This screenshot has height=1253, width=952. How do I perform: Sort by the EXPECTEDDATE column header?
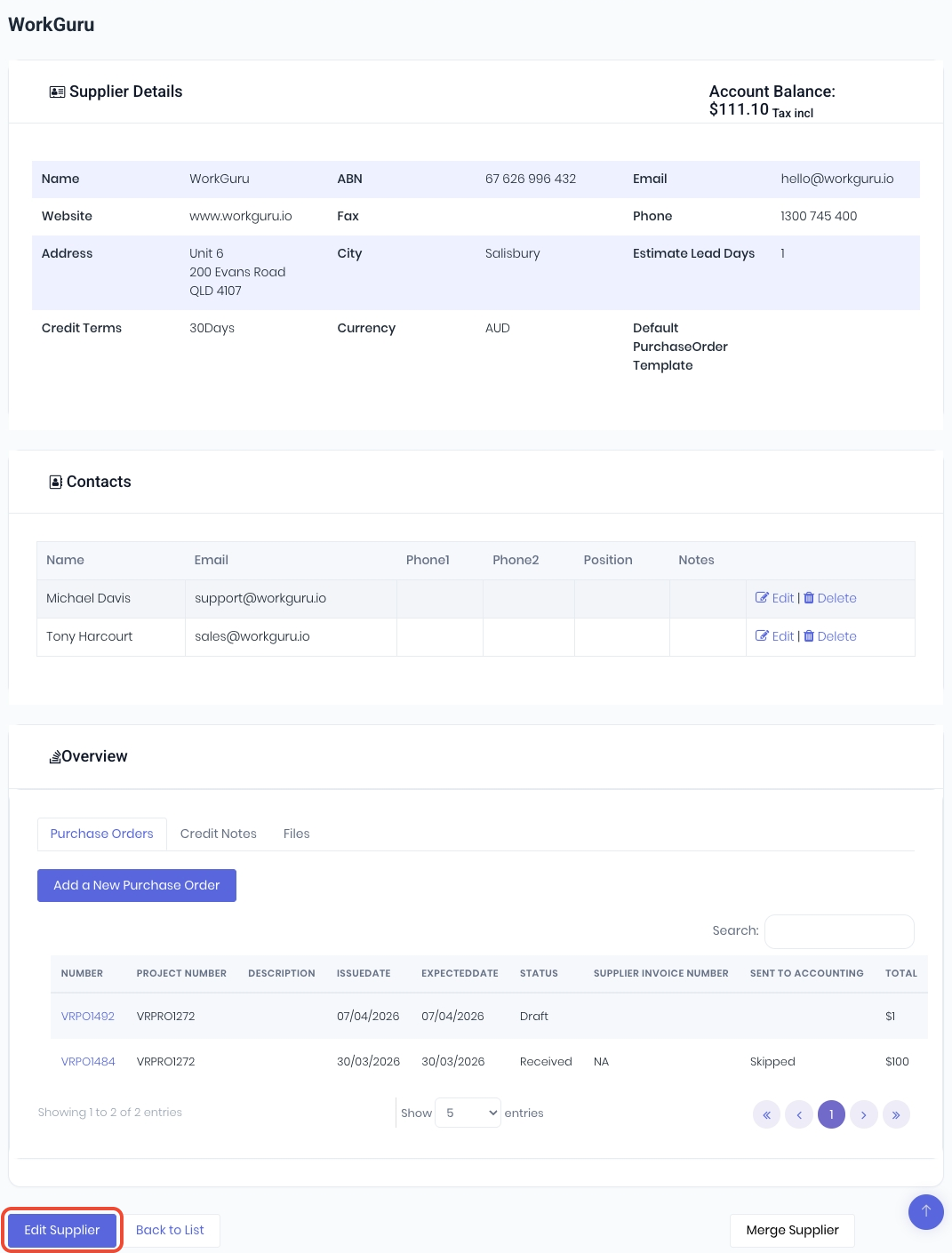click(460, 973)
